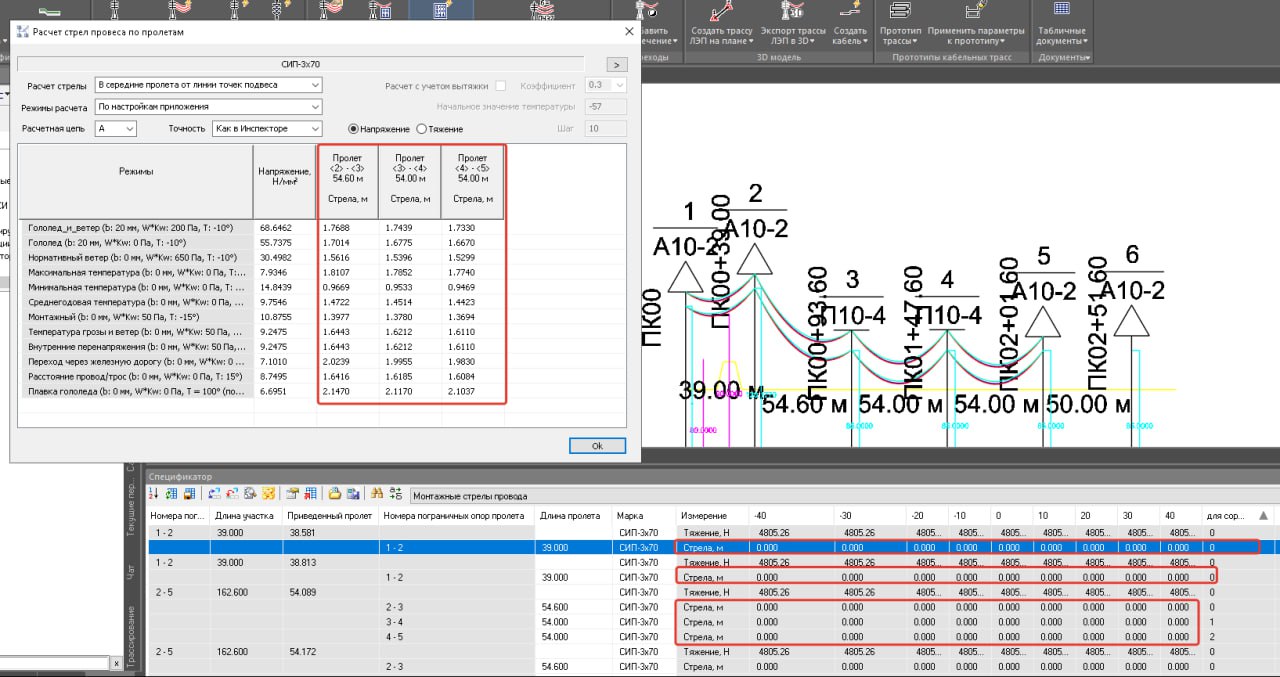This screenshot has width=1280, height=677.
Task: Click the binoculars search icon in Спецификатор
Action: (x=376, y=493)
